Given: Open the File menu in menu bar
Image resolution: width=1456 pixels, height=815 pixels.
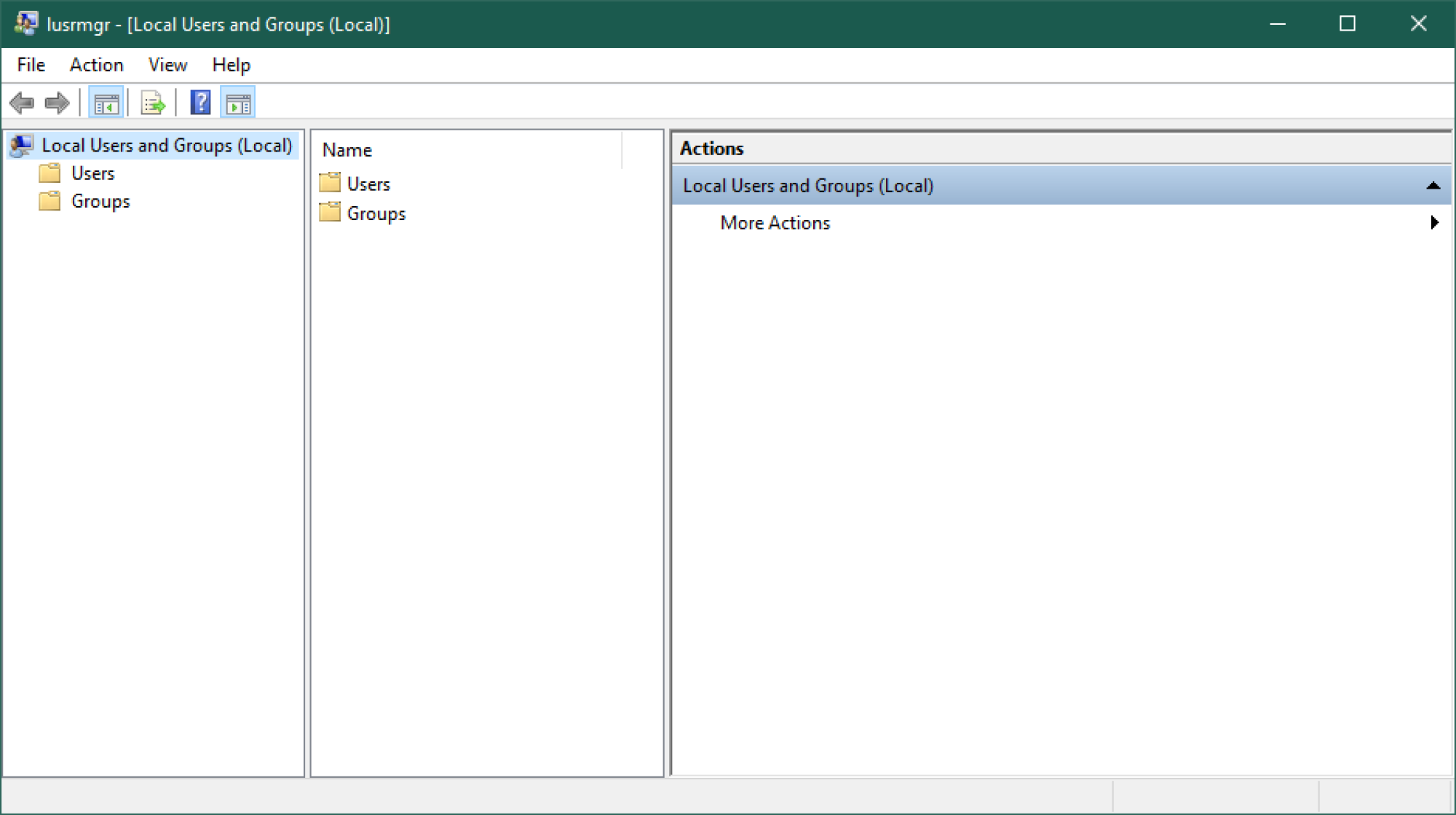Looking at the screenshot, I should tap(30, 65).
